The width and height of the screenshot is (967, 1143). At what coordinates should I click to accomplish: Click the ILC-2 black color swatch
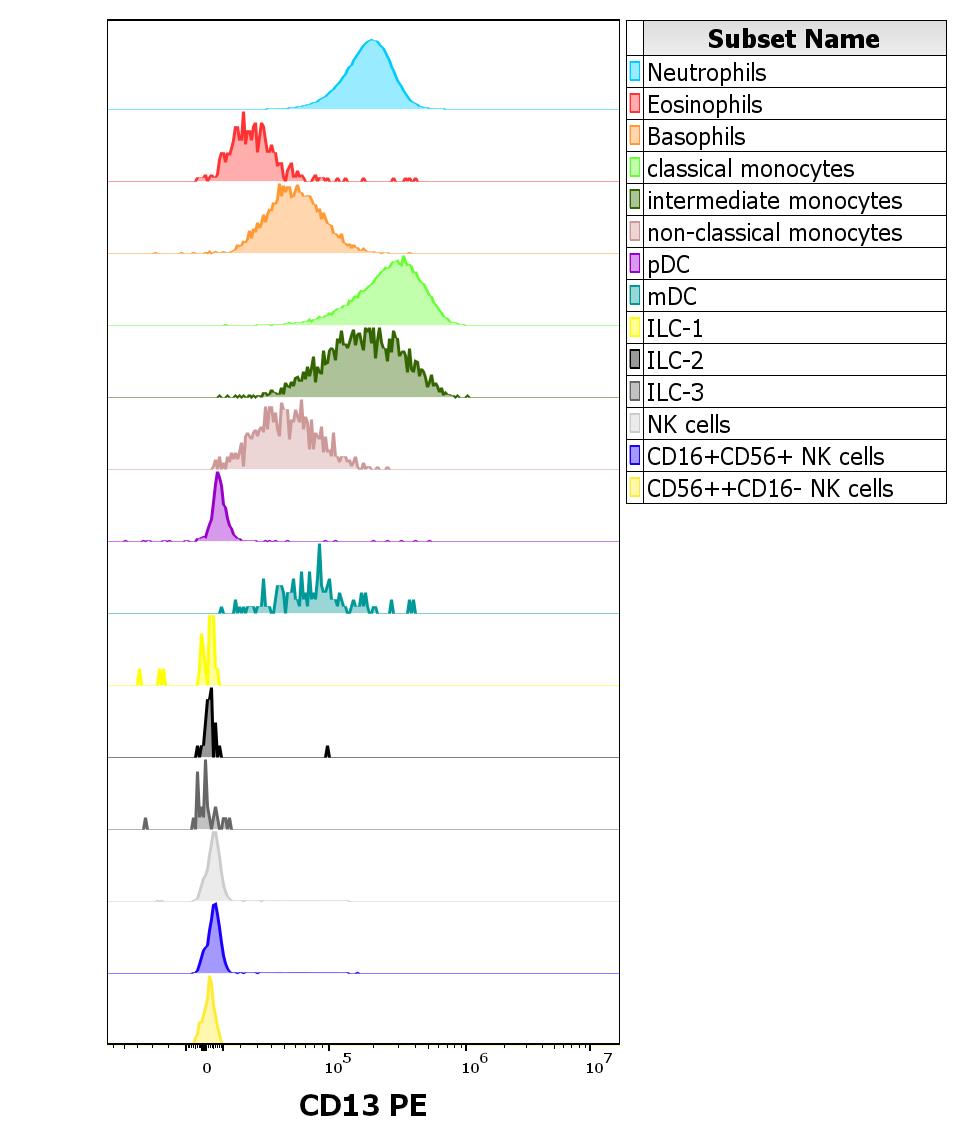635,360
